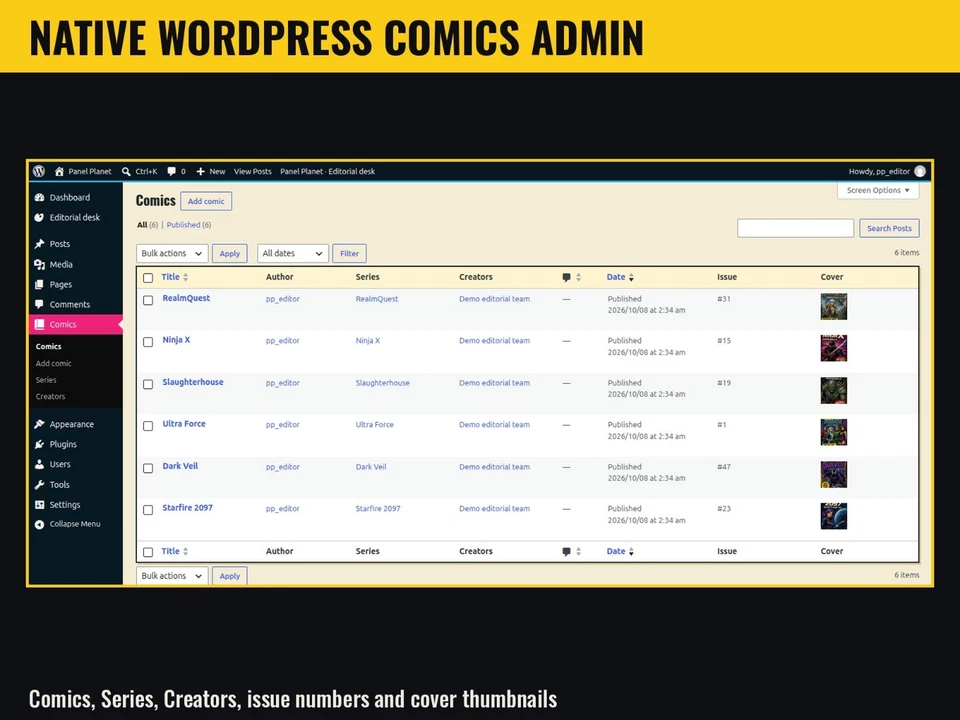
Task: Click Title sort arrows in header
Action: tap(186, 277)
